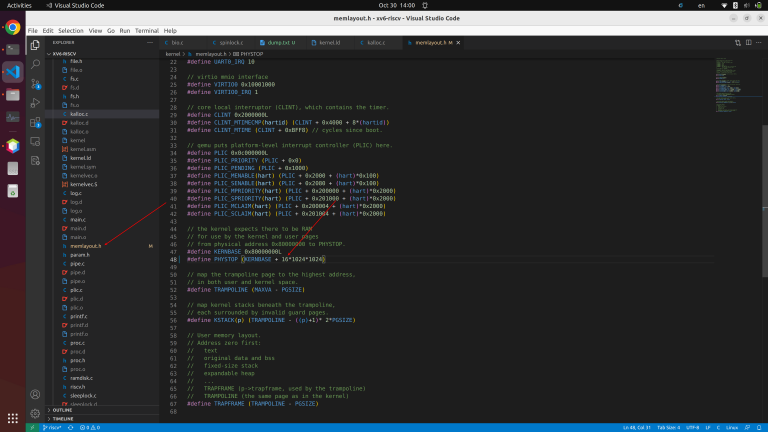This screenshot has height=432, width=768.
Task: Switch to the kalloc.c editor tab
Action: 376,43
